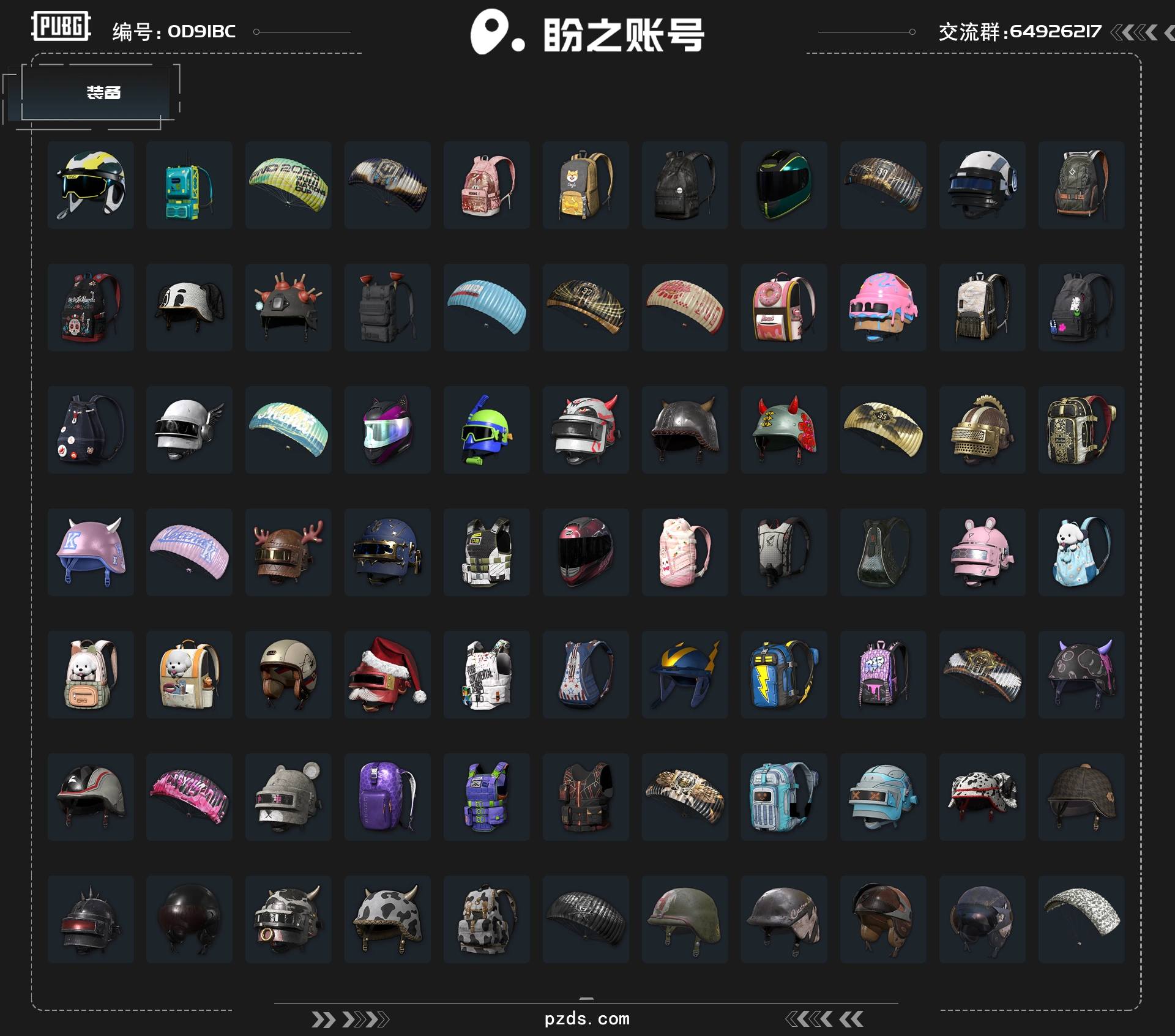
Task: Open the pzds.com website link
Action: (586, 1018)
